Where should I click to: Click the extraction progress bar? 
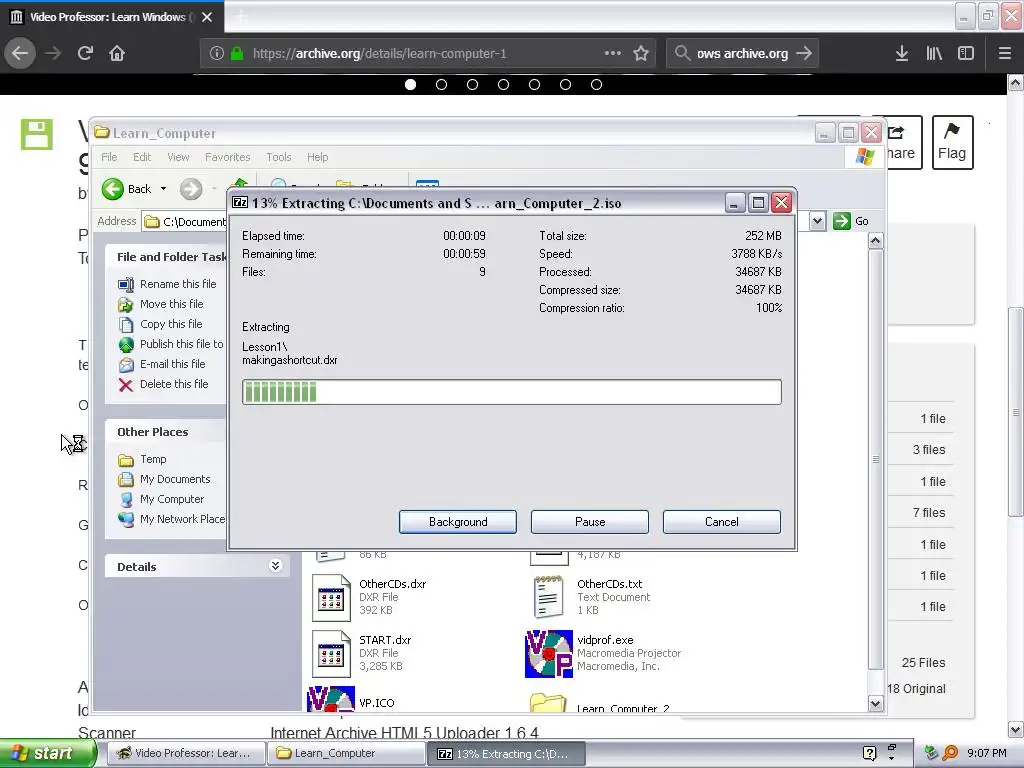point(511,392)
